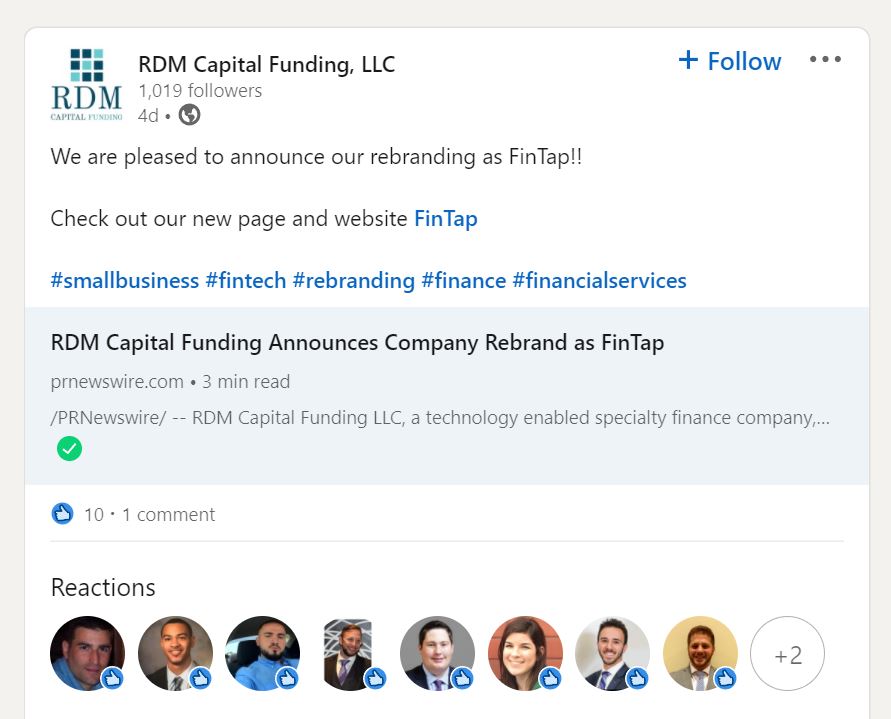Image resolution: width=891 pixels, height=719 pixels.
Task: Open first reactor's profile photo
Action: [87, 653]
